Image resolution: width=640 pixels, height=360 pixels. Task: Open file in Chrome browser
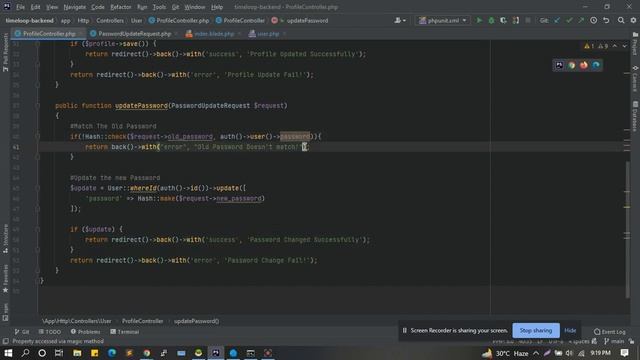tap(571, 65)
